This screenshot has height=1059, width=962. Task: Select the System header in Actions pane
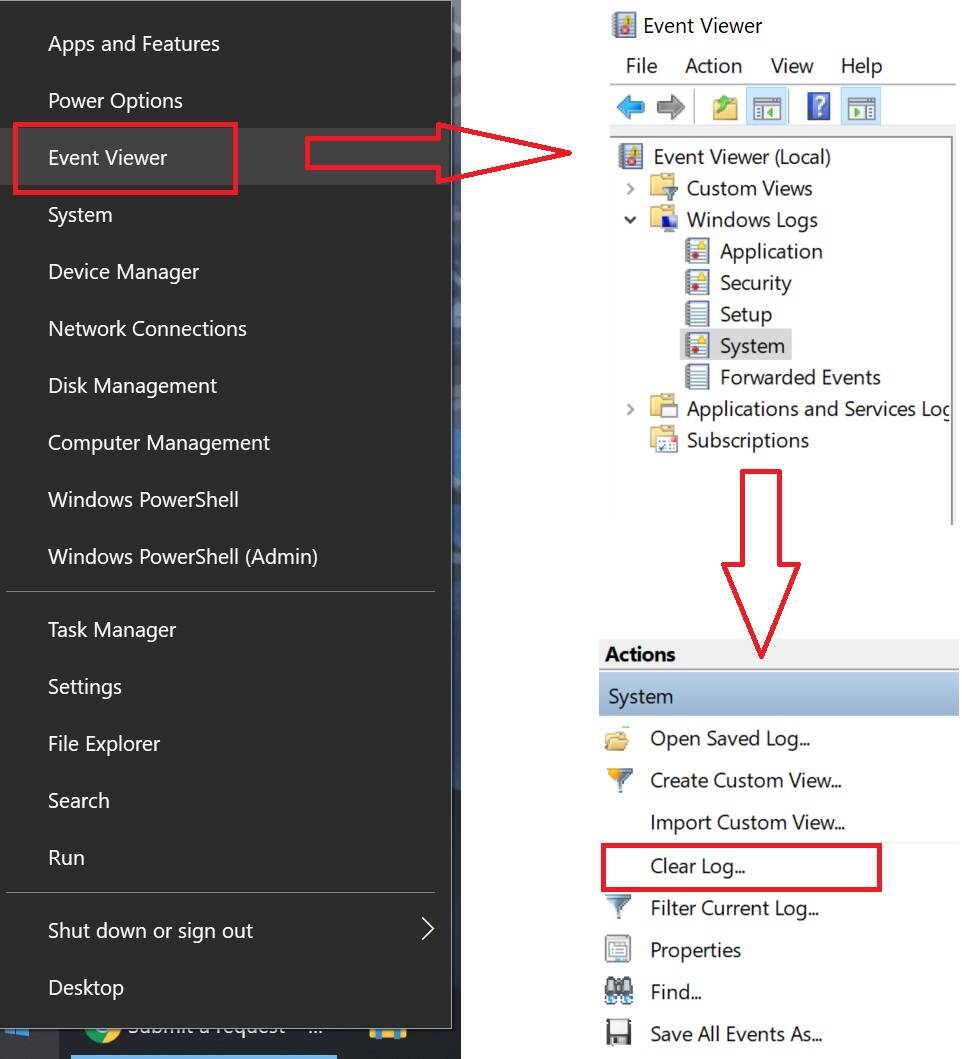779,696
